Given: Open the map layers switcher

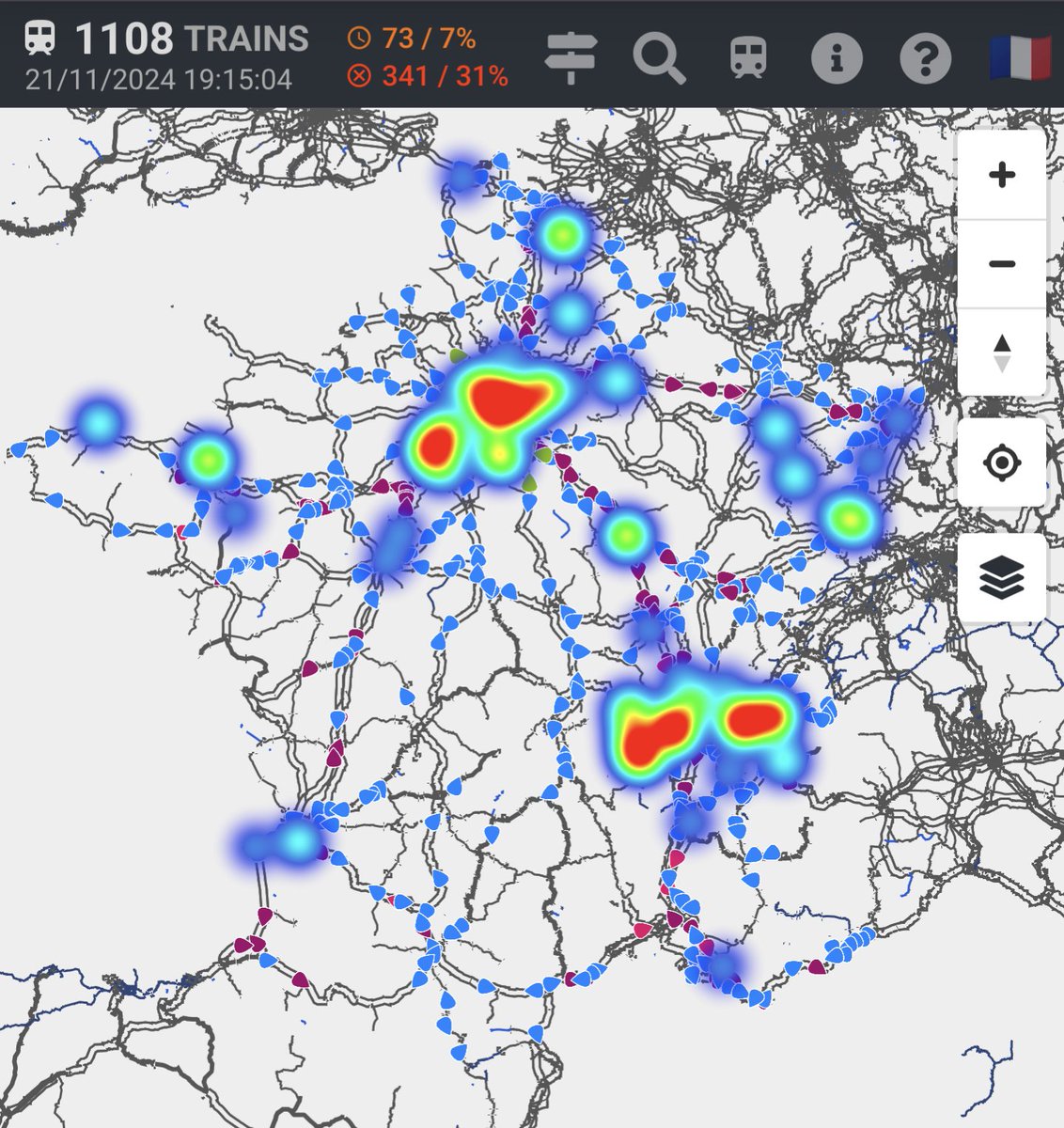Looking at the screenshot, I should (x=1001, y=577).
